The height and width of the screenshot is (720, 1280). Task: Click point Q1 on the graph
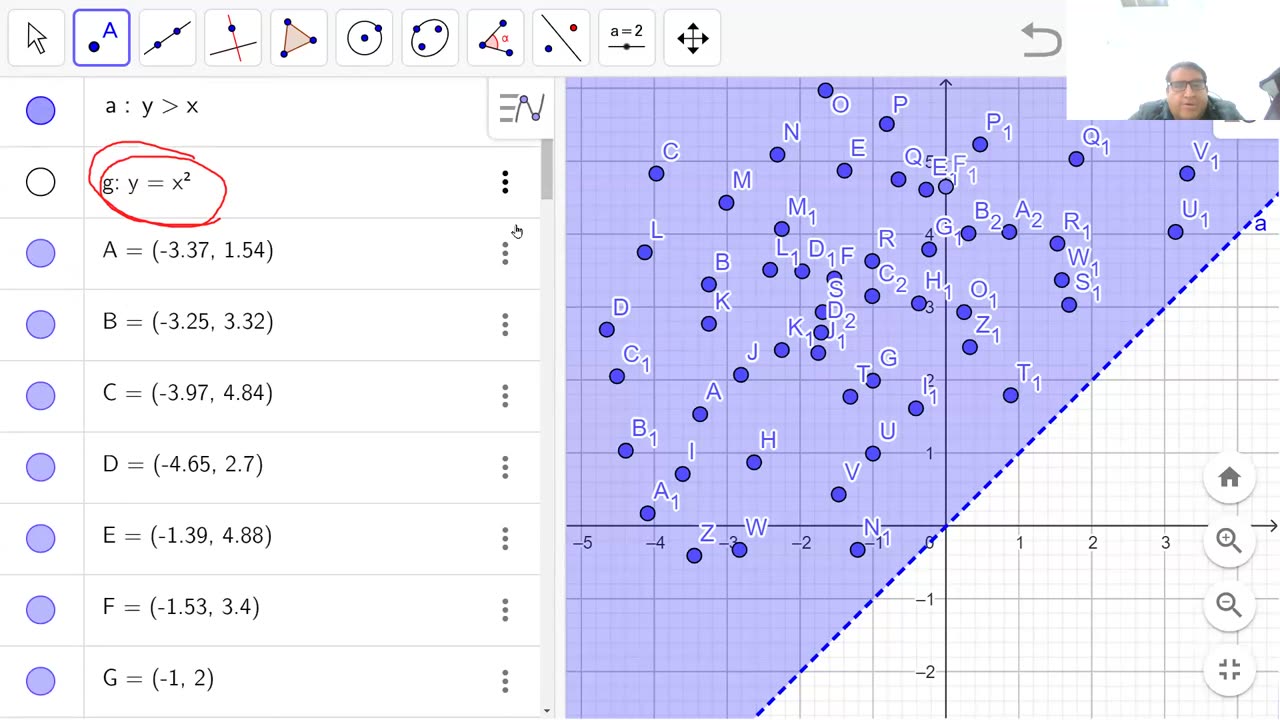tap(1076, 159)
